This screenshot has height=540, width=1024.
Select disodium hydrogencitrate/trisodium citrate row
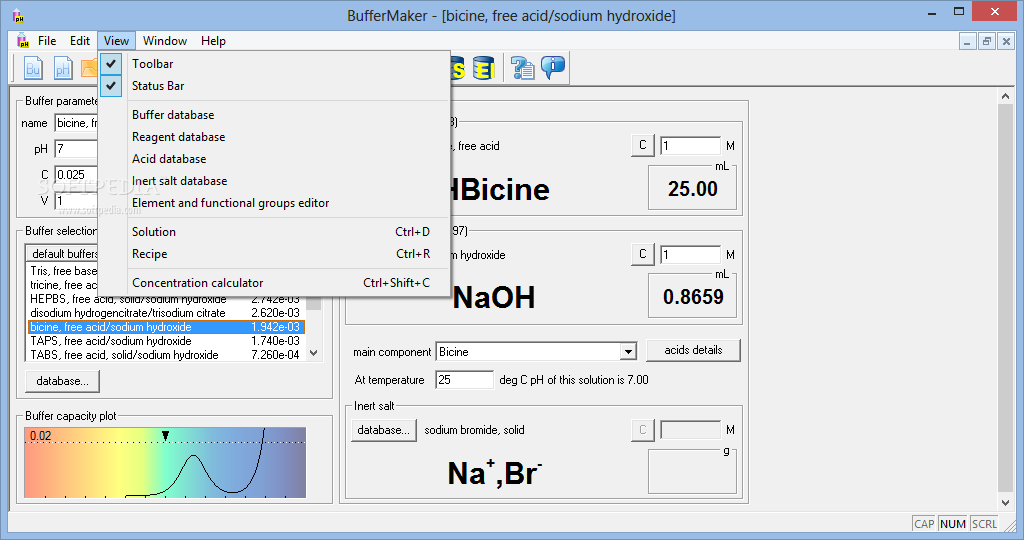point(166,313)
